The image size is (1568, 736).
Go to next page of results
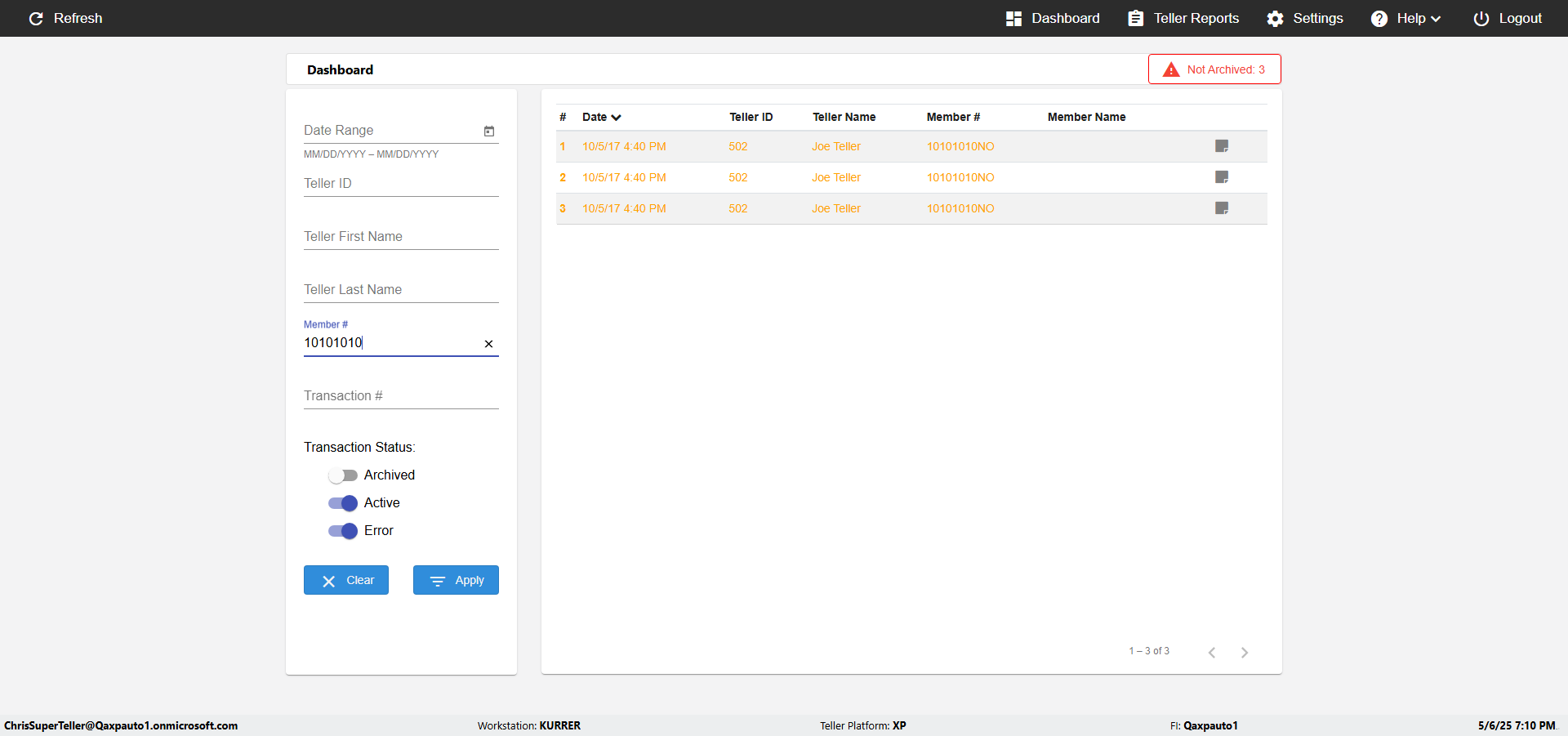tap(1245, 652)
